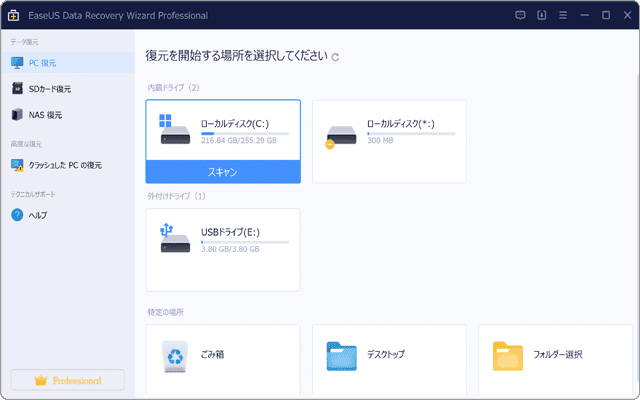Open クラッシュした PC の復元
The height and width of the screenshot is (400, 640).
(x=68, y=165)
